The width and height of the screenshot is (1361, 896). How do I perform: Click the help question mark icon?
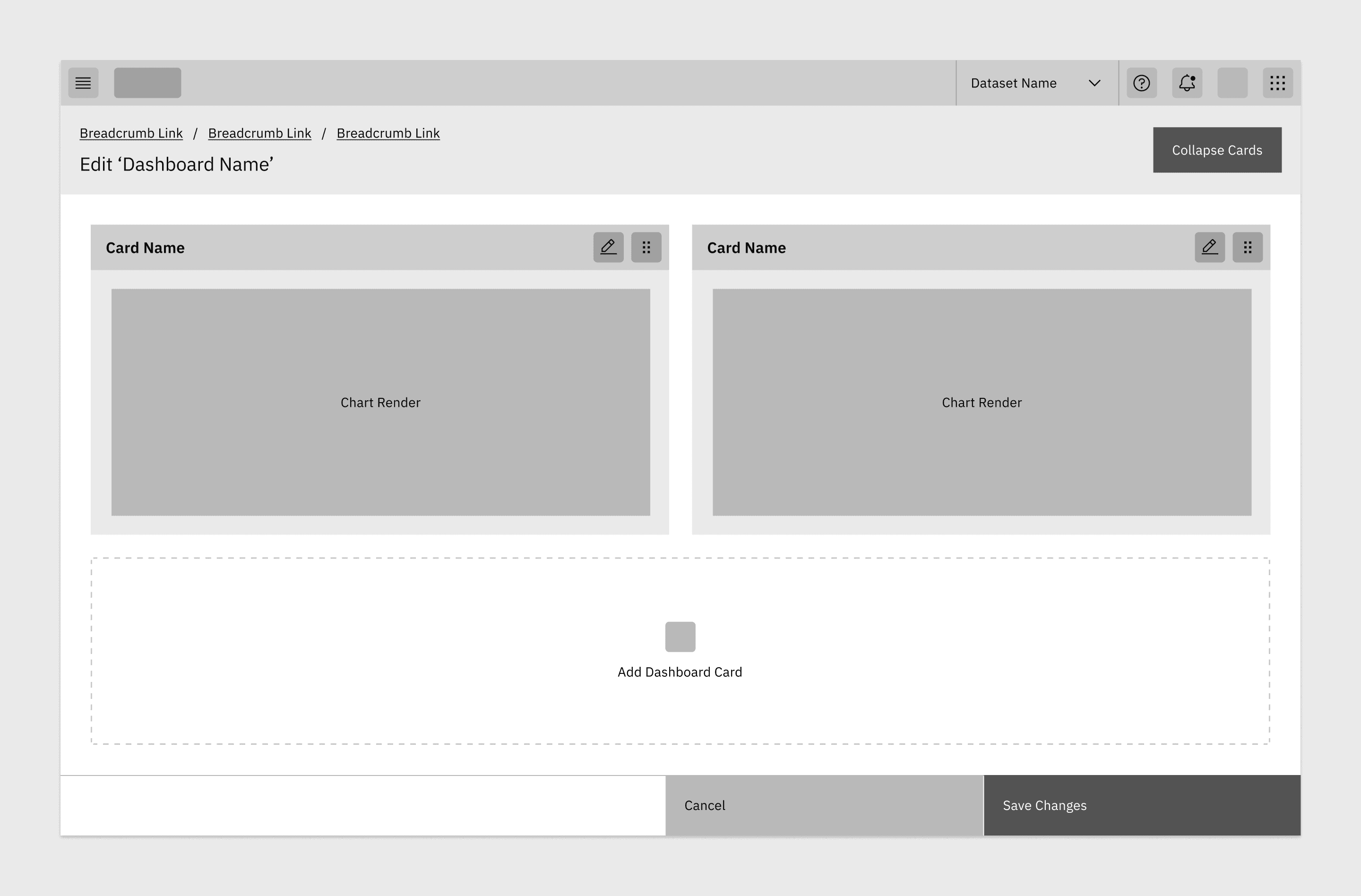tap(1141, 83)
